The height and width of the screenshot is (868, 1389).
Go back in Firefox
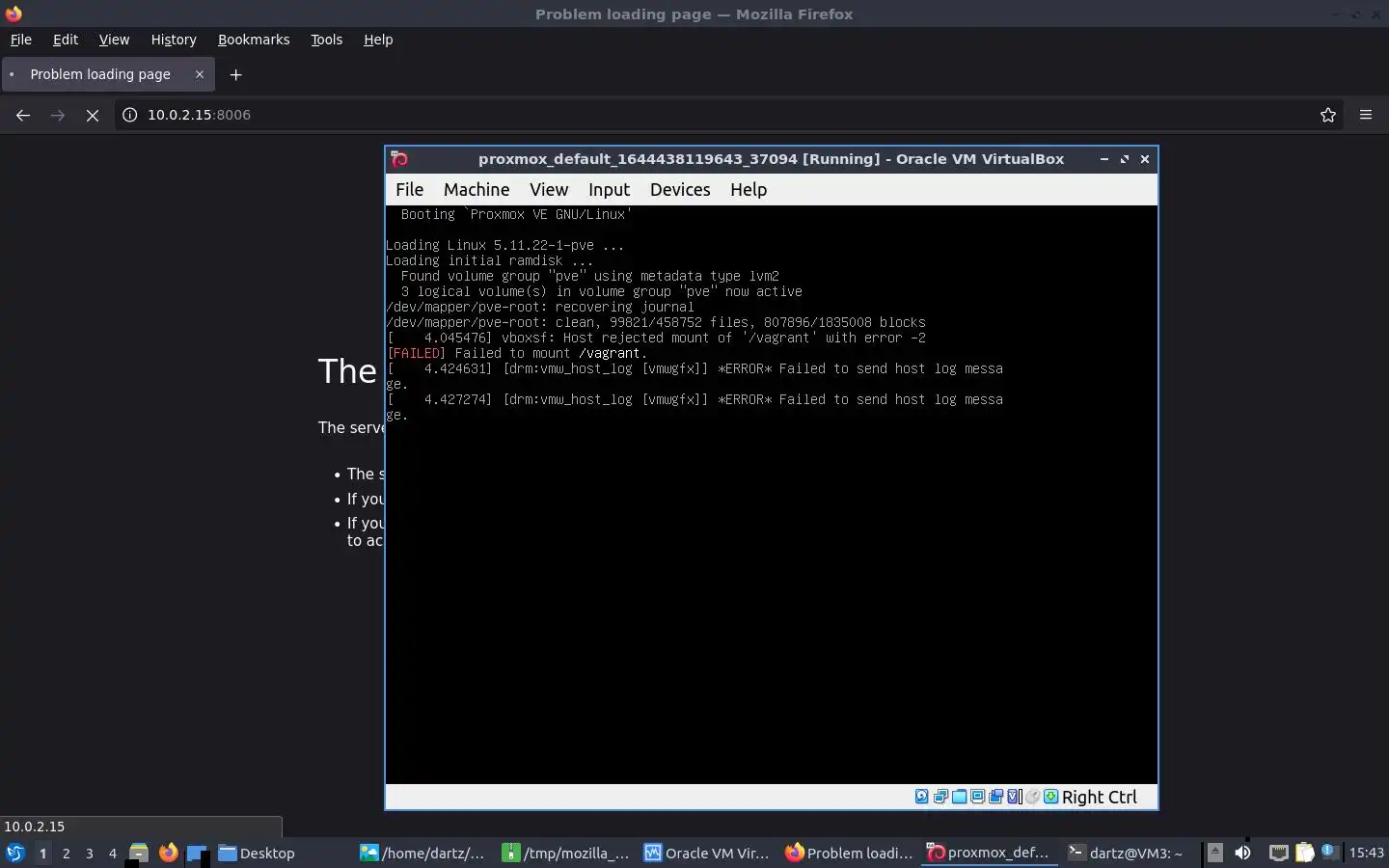coord(23,115)
